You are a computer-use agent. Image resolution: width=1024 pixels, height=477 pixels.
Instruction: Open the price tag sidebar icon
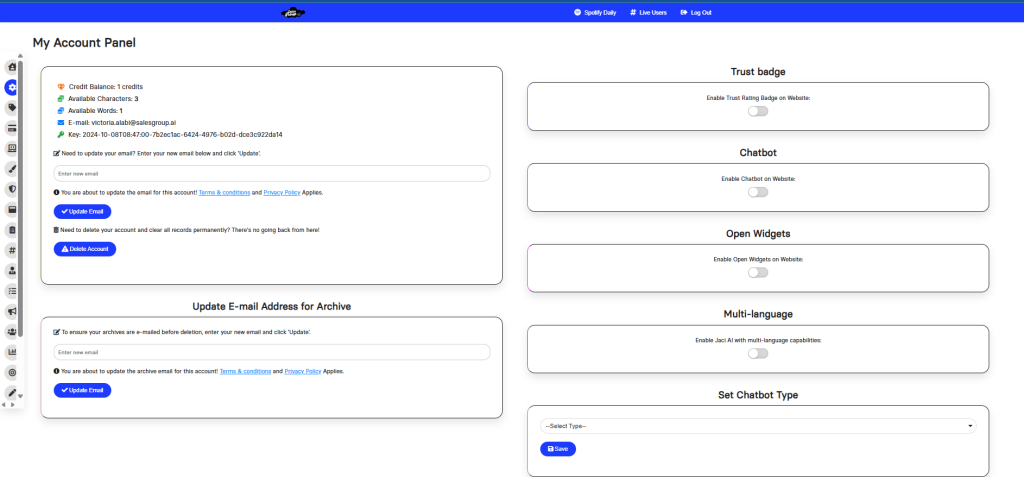[12, 107]
